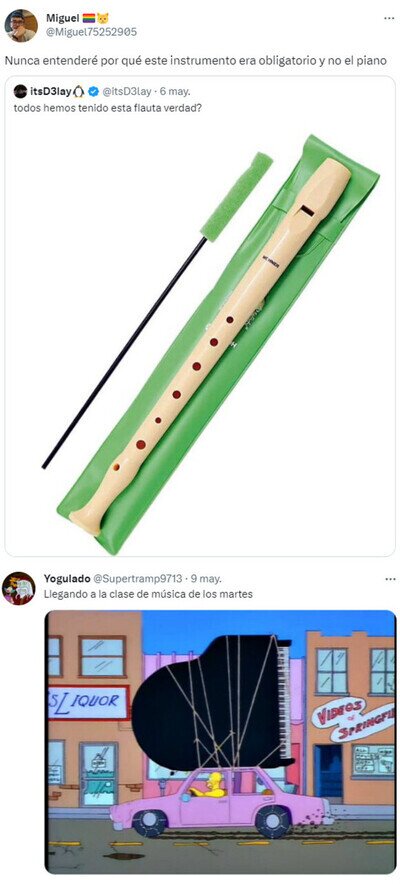The image size is (400, 884).
Task: Click the @Miguel75252905 handle
Action: click(x=91, y=32)
